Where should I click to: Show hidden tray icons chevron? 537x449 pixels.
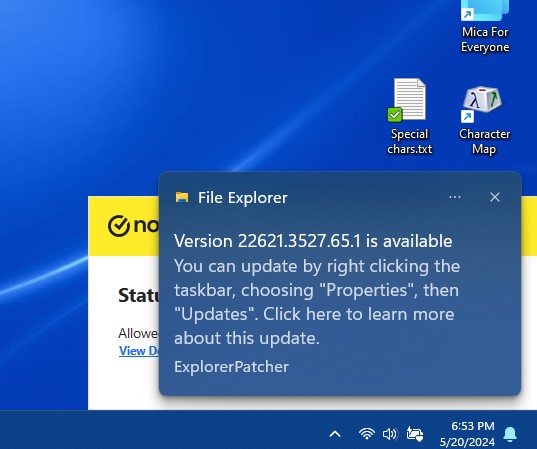pyautogui.click(x=335, y=434)
